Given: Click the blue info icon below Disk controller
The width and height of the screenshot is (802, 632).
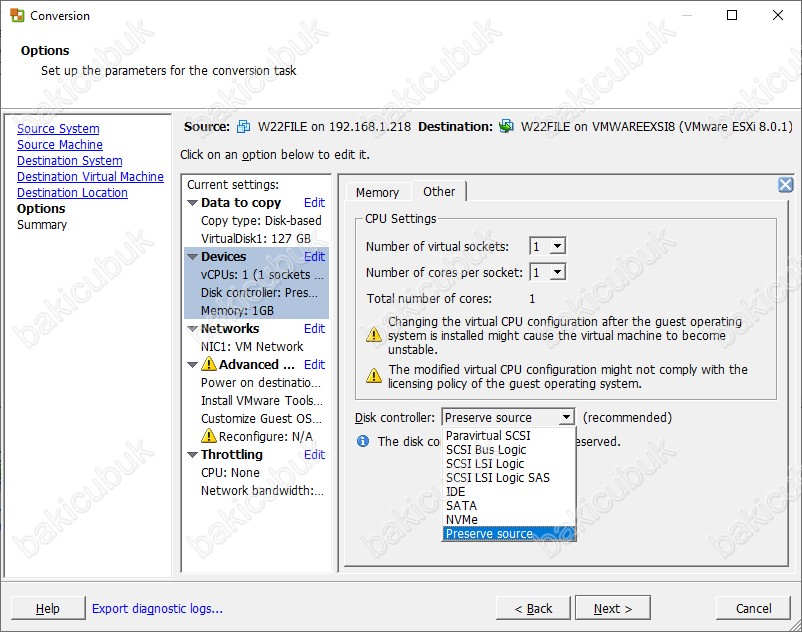Looking at the screenshot, I should pos(363,441).
